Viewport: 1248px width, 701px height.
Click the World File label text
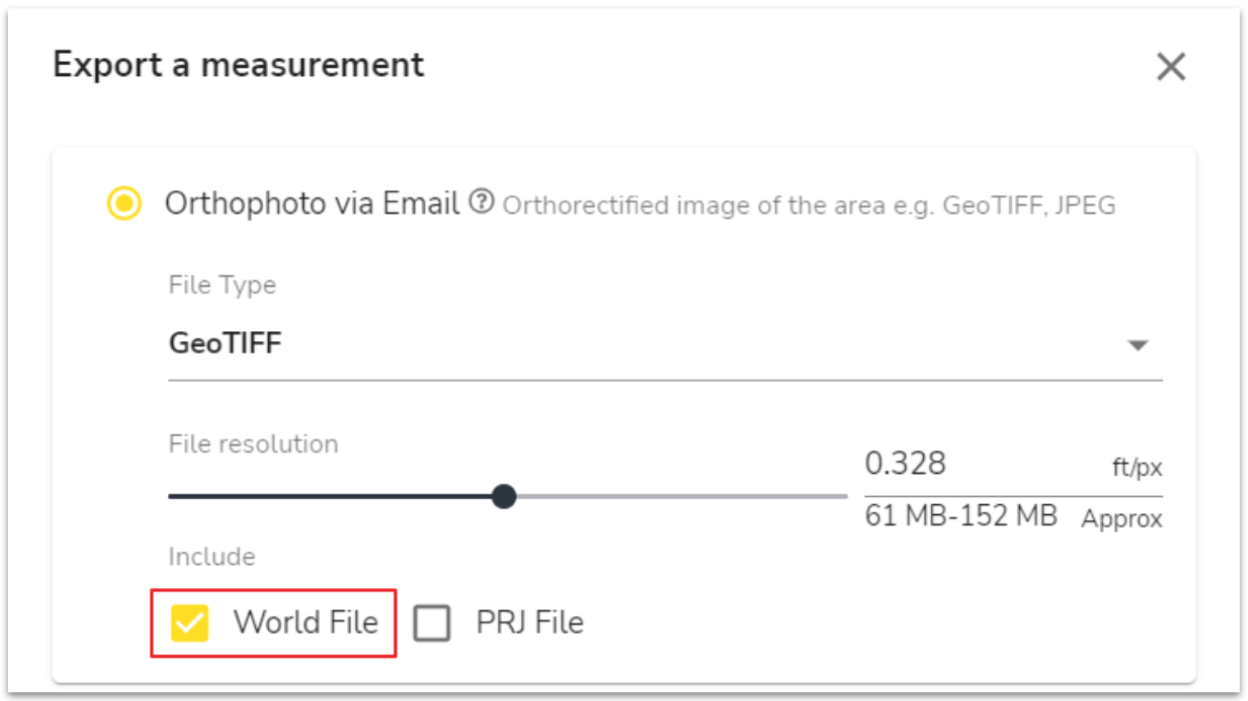tap(305, 622)
